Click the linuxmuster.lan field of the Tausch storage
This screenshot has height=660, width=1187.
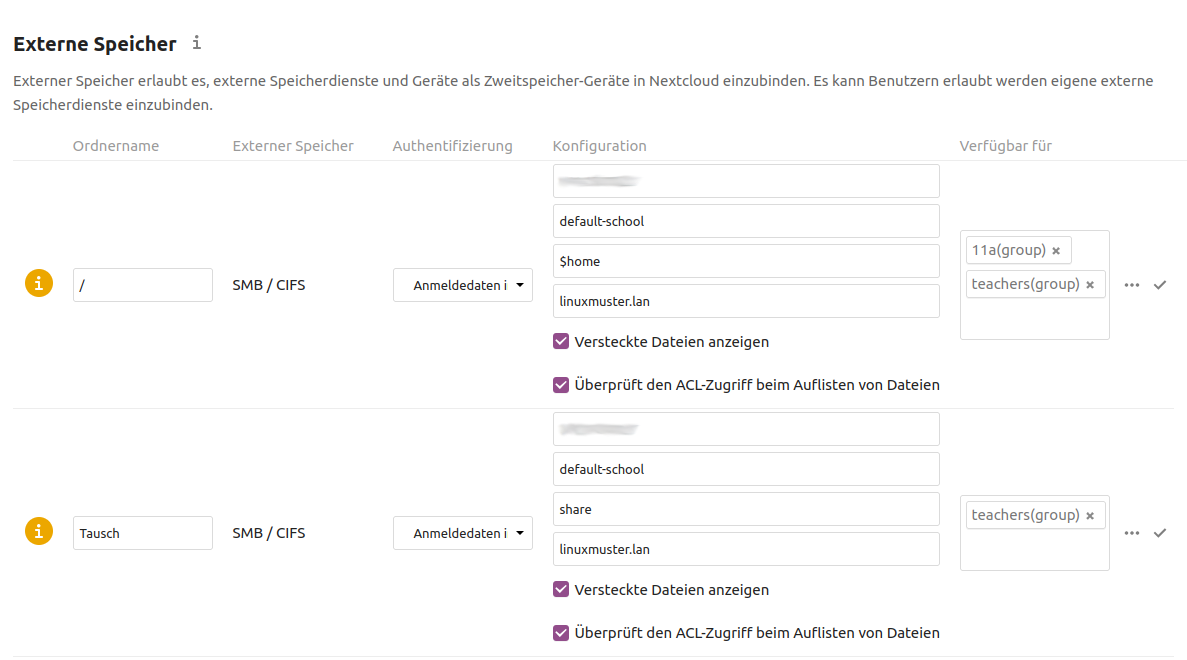(x=746, y=549)
